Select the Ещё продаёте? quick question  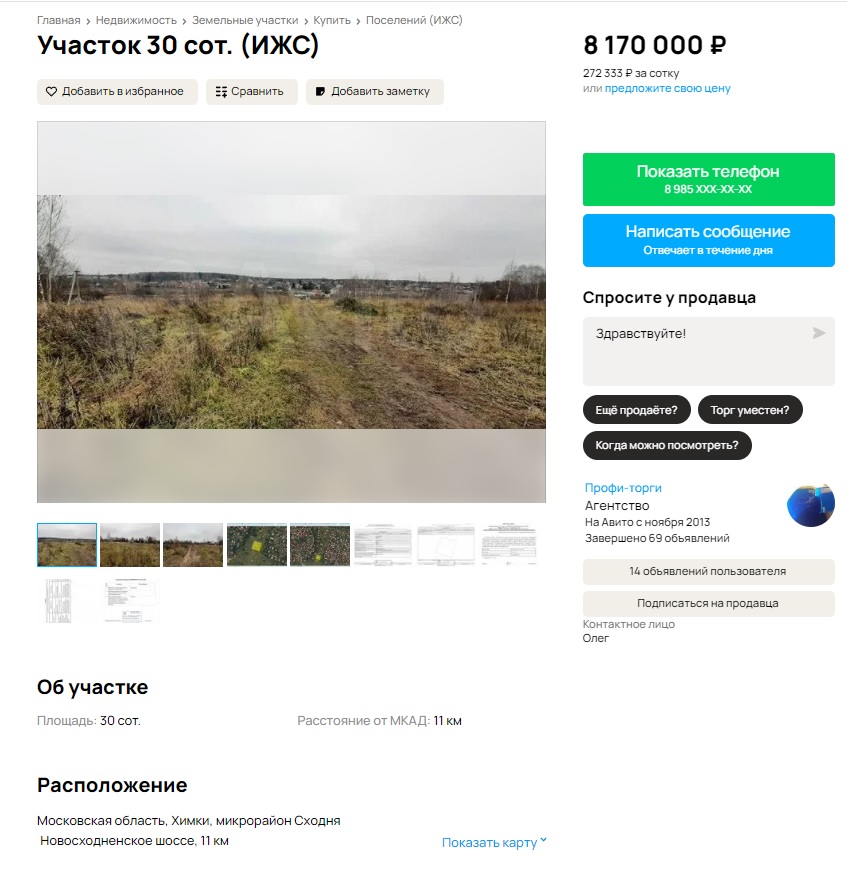pos(636,410)
